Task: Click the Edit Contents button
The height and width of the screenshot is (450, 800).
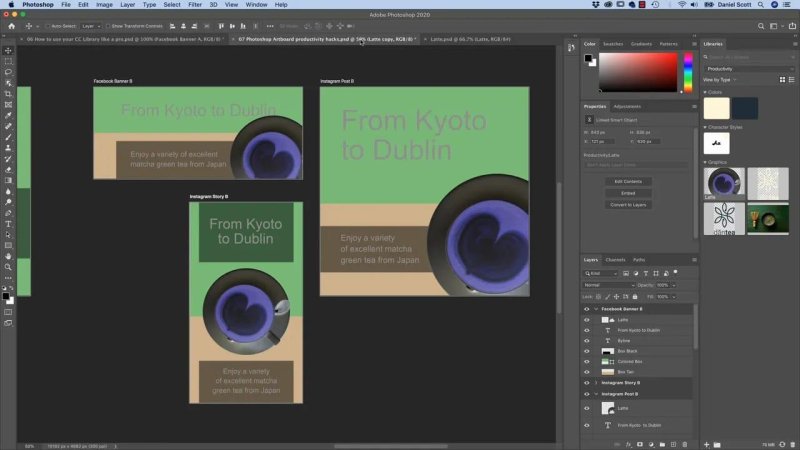Action: click(628, 182)
